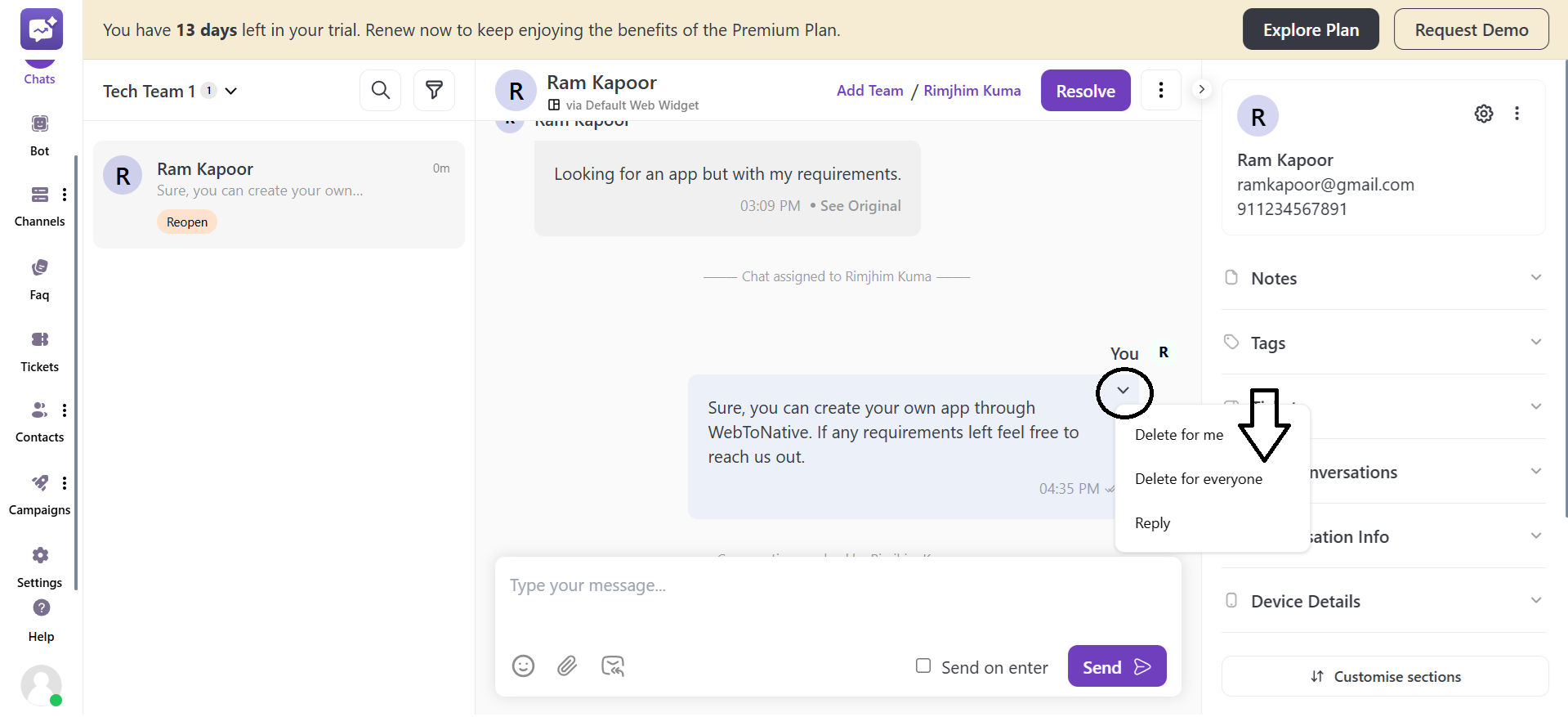The image size is (1568, 717).
Task: Open Tickets in the sidebar
Action: click(x=39, y=350)
